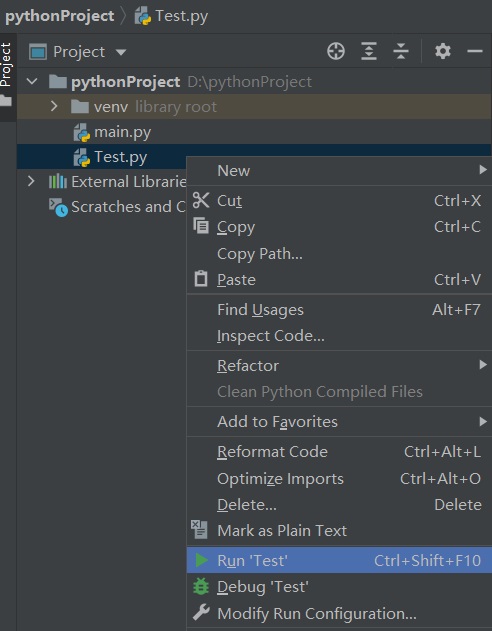Image resolution: width=492 pixels, height=631 pixels.
Task: Click the Test.py breadcrumb label
Action: [x=181, y=16]
